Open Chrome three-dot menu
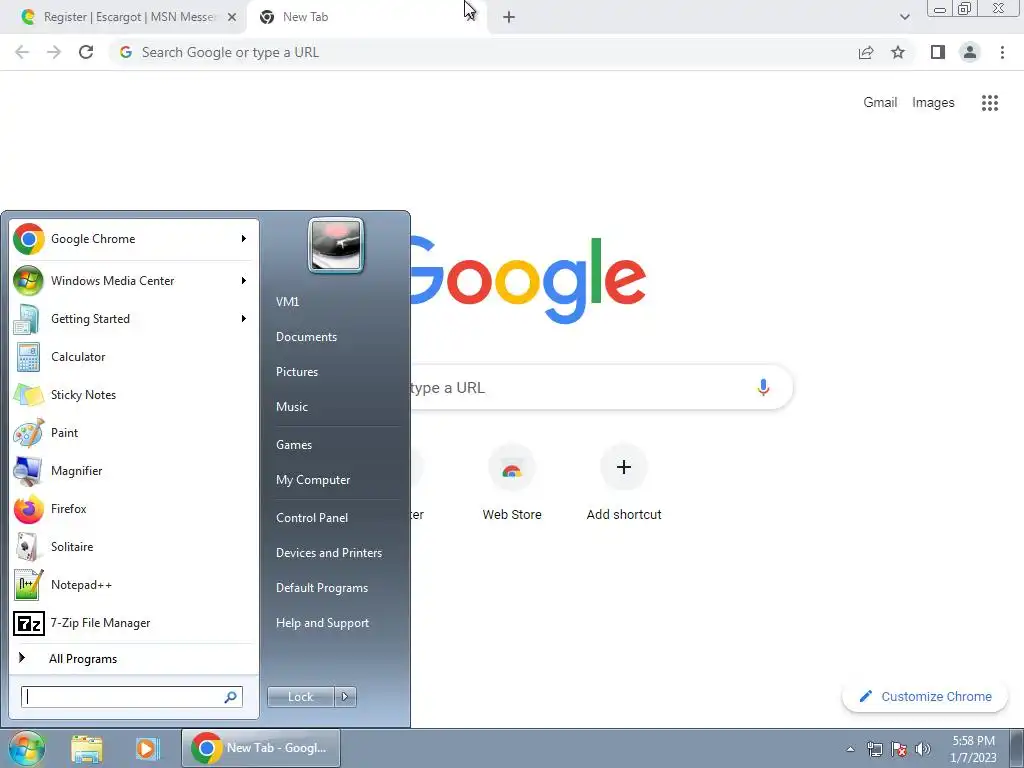 tap(1002, 52)
